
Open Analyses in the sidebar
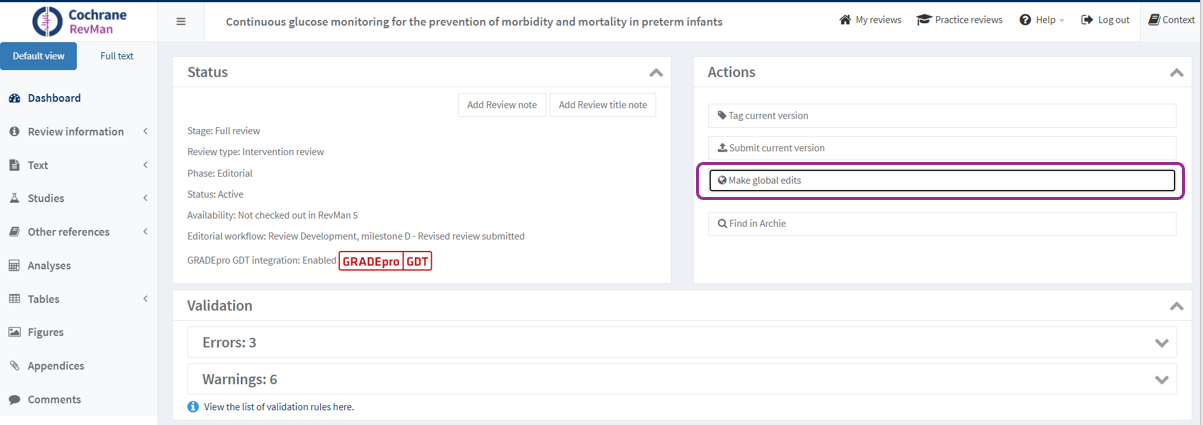point(49,266)
